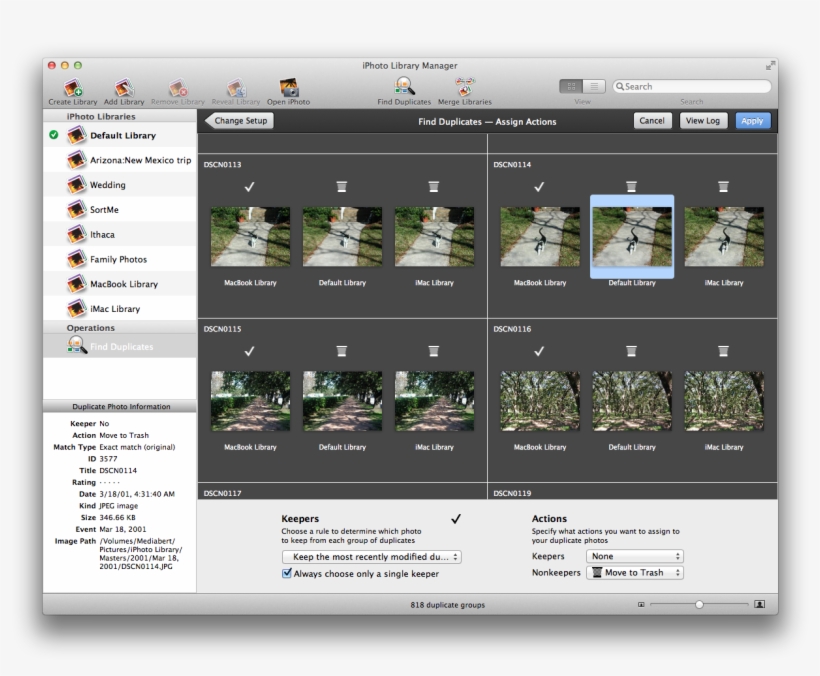Click the large thumbnail size icon
820x676 pixels.
[x=760, y=604]
